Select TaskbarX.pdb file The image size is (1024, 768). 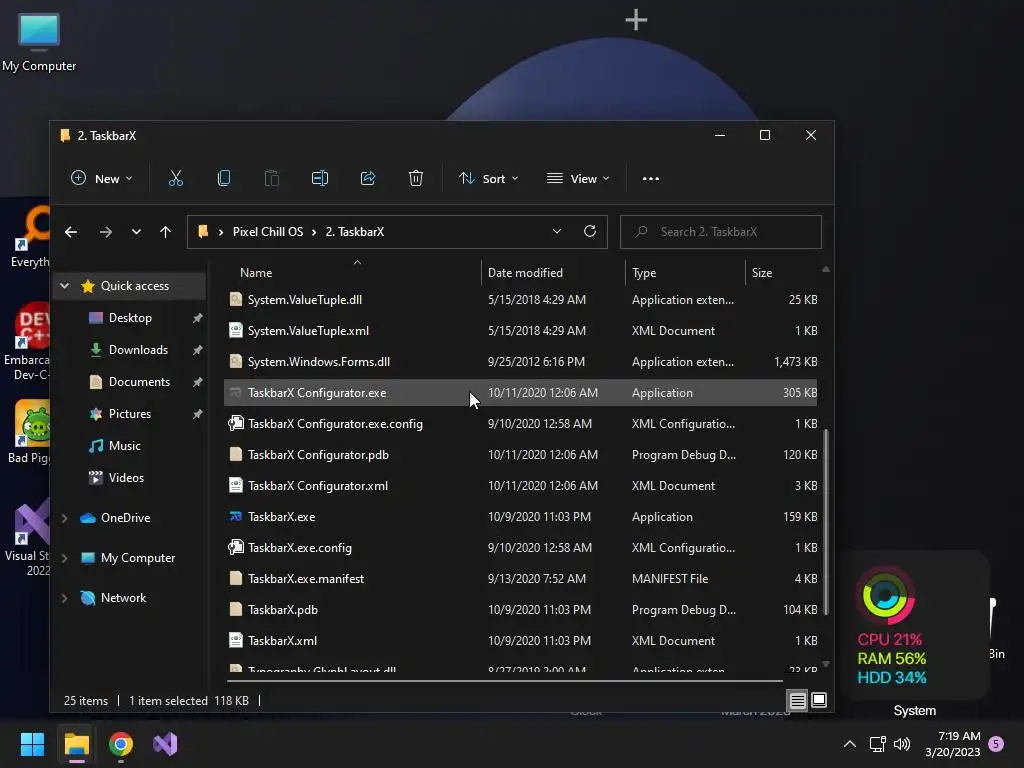click(x=520, y=610)
